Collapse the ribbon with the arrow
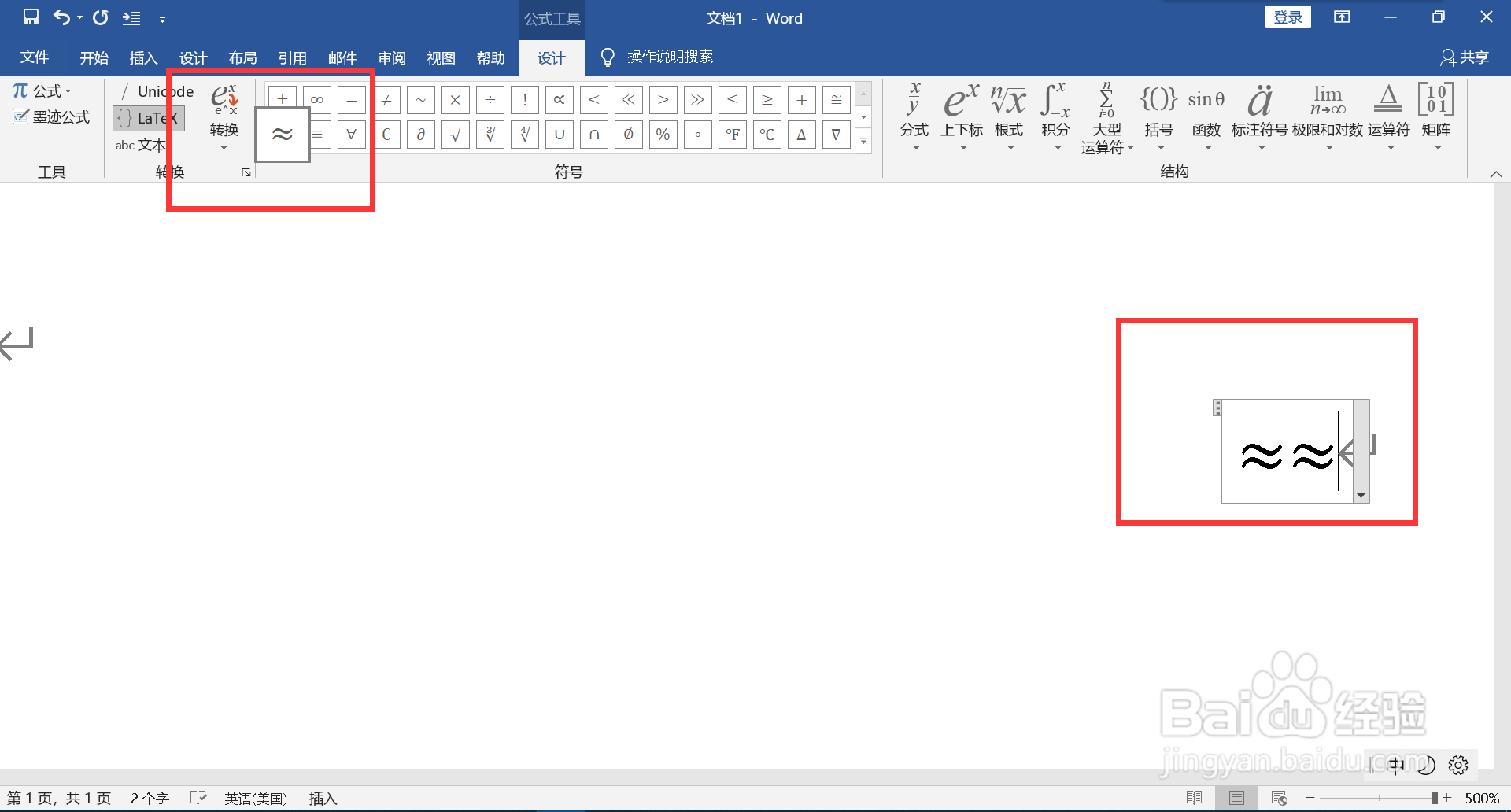This screenshot has width=1511, height=812. 1496,174
